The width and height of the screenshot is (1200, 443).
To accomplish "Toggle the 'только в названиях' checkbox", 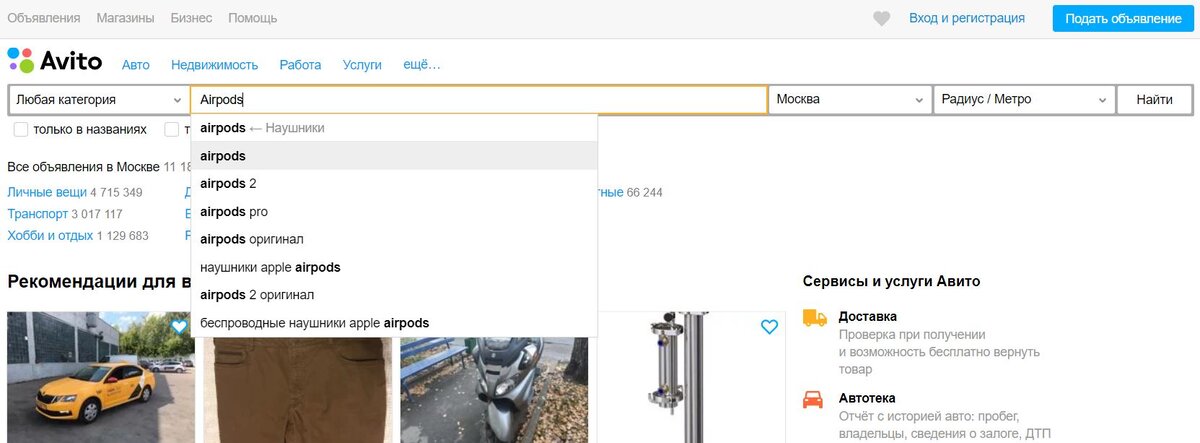I will click(21, 129).
